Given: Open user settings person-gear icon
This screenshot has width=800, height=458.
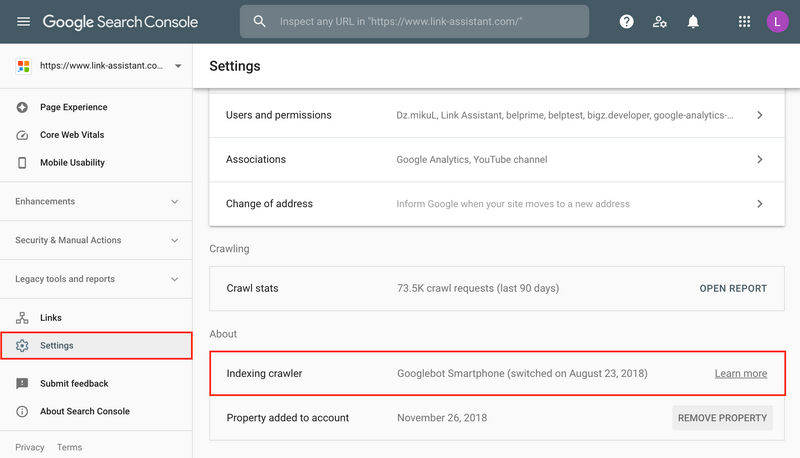Looking at the screenshot, I should (x=660, y=21).
